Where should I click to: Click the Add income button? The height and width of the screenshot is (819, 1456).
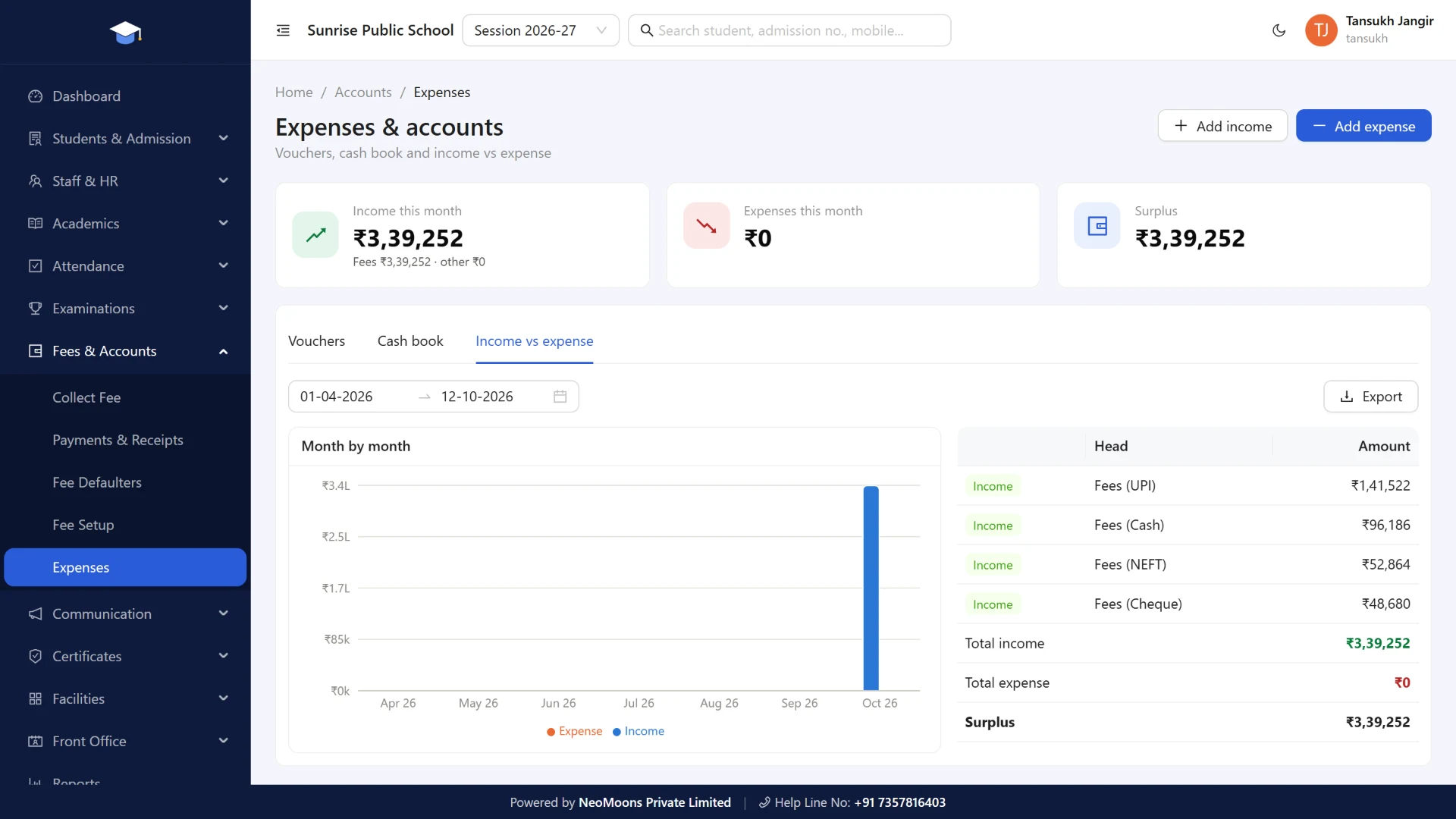tap(1222, 126)
